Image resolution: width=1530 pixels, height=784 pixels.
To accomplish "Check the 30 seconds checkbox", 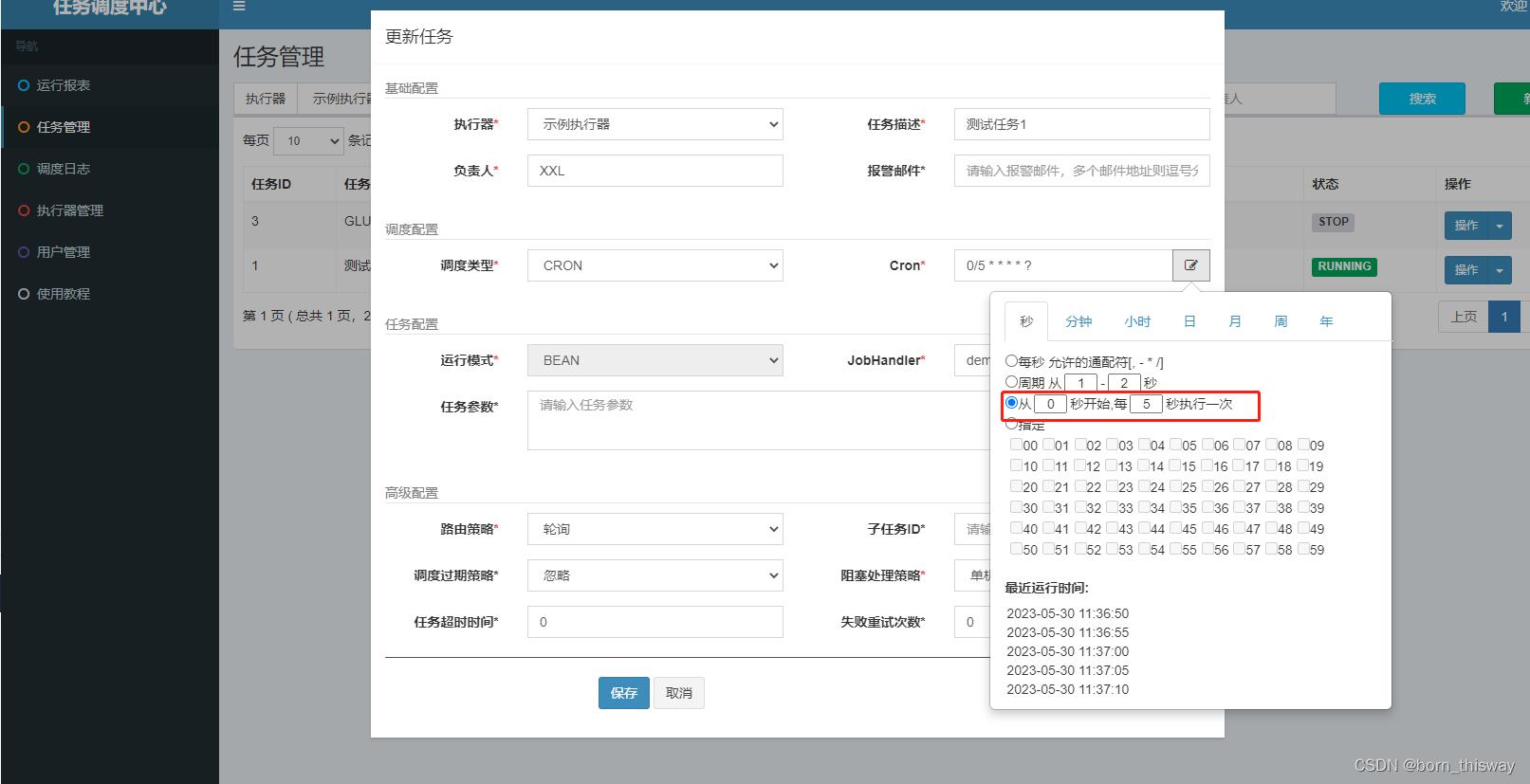I will (1016, 507).
